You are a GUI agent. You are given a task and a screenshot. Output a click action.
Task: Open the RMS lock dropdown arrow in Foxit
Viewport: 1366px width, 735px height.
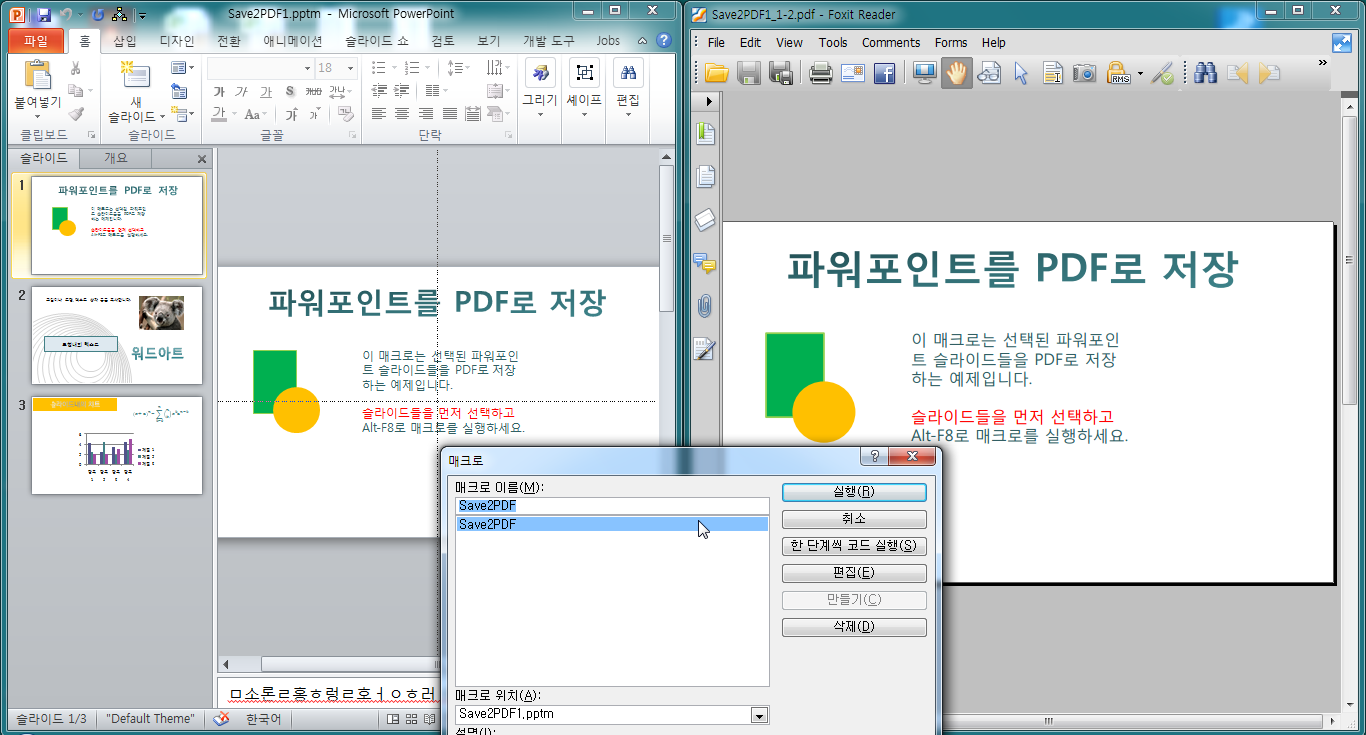coord(1140,73)
